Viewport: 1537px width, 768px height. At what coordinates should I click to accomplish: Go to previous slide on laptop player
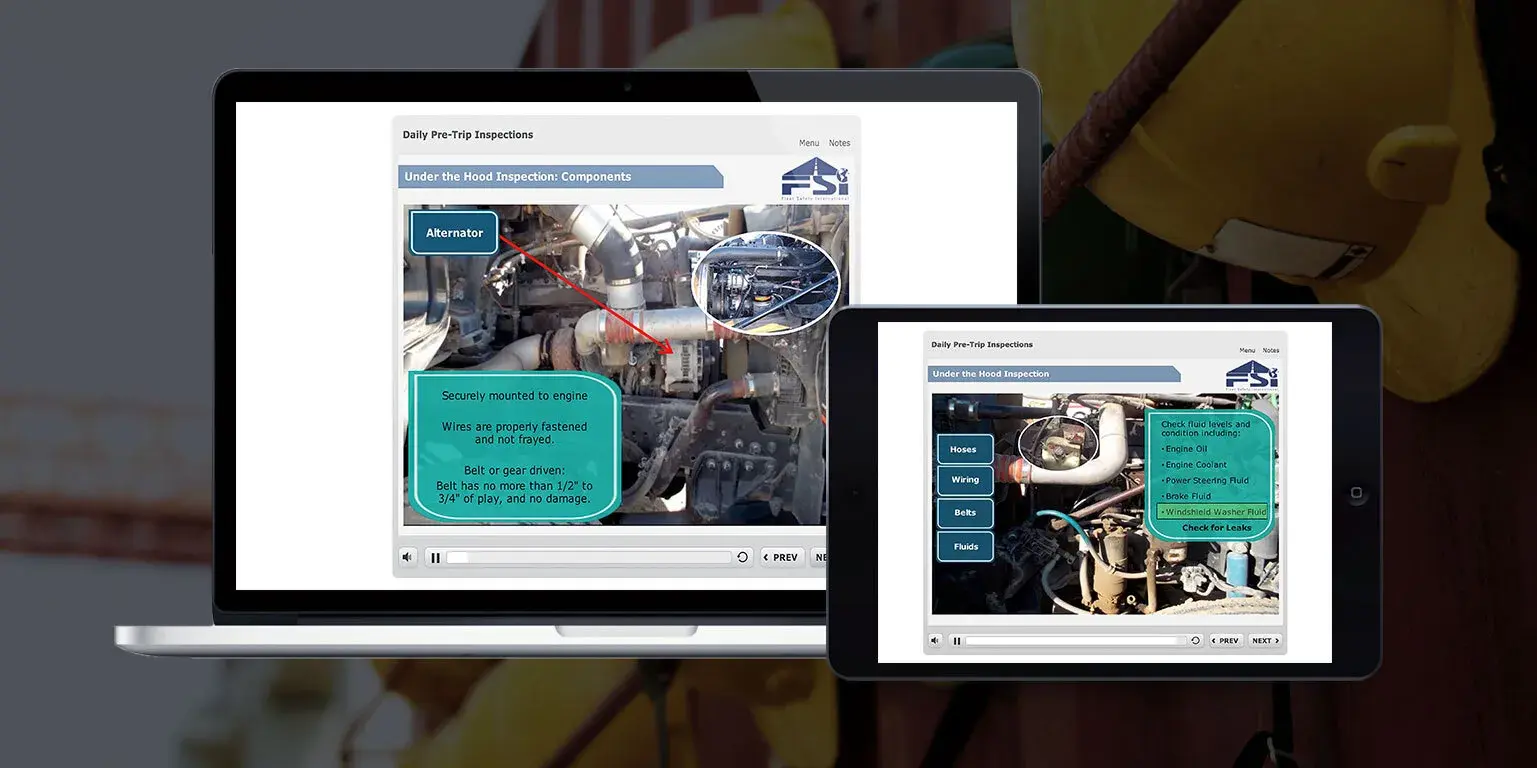click(781, 557)
